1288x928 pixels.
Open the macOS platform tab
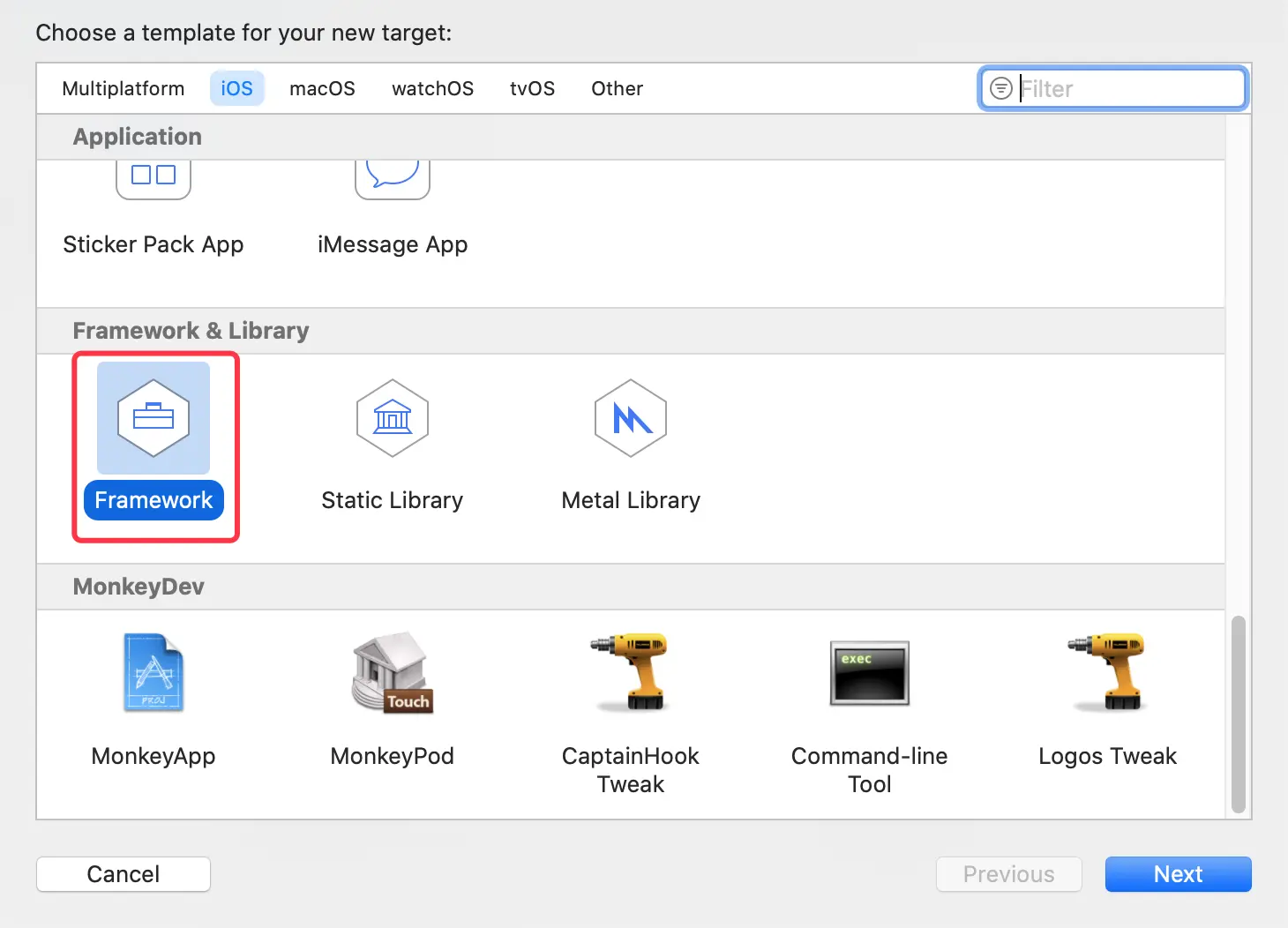[x=323, y=88]
